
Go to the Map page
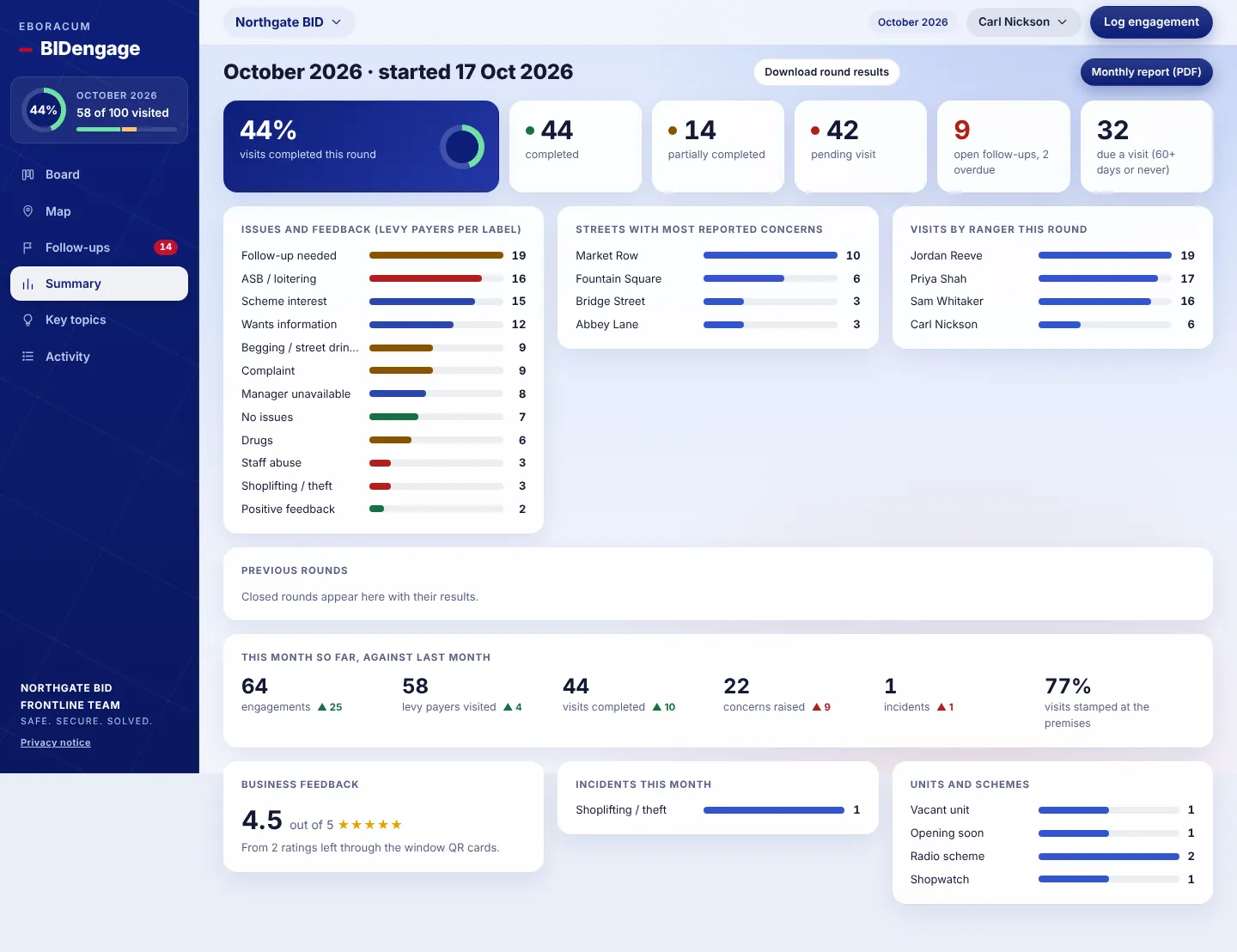click(99, 211)
